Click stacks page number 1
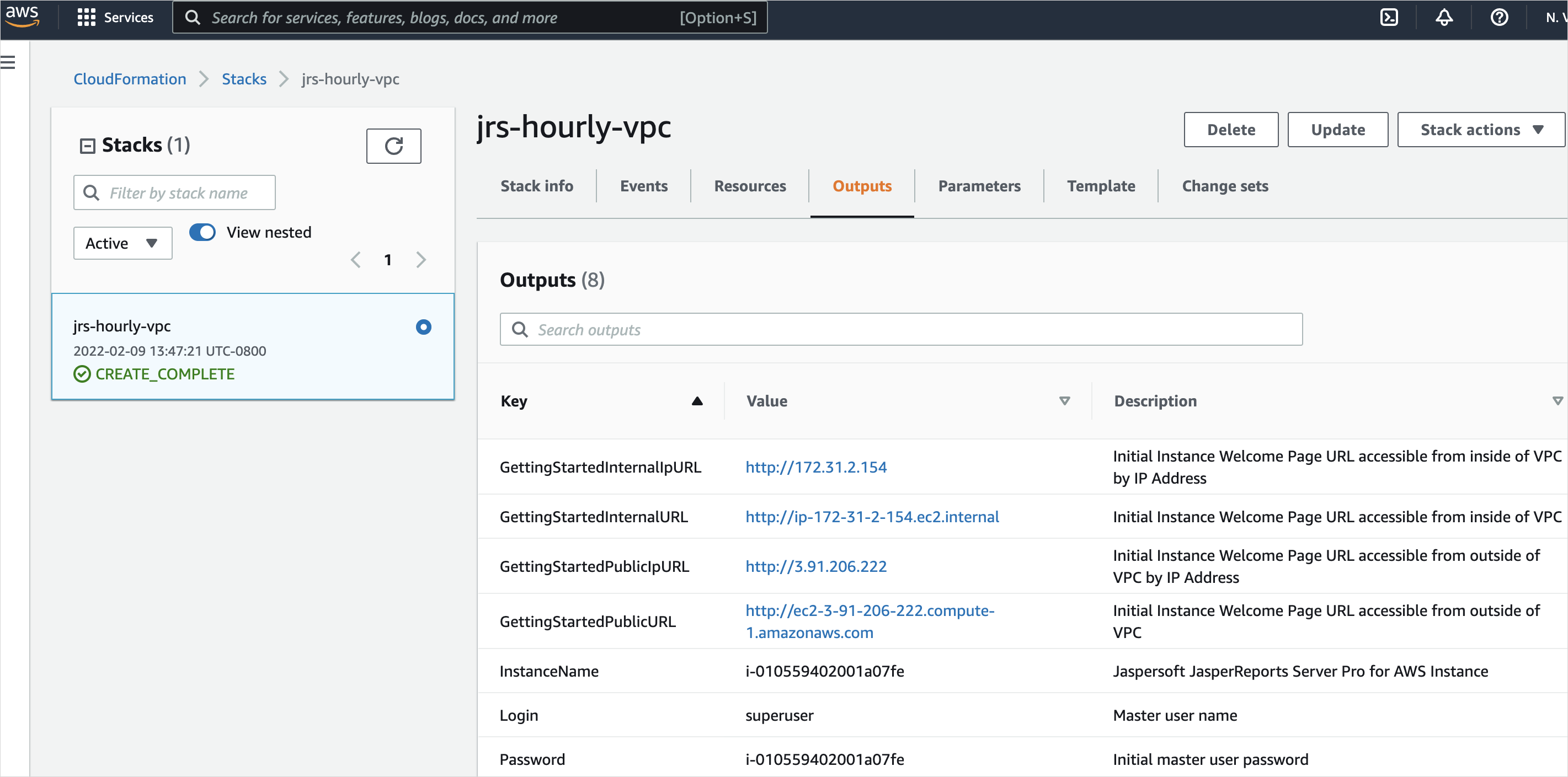 pyautogui.click(x=388, y=260)
